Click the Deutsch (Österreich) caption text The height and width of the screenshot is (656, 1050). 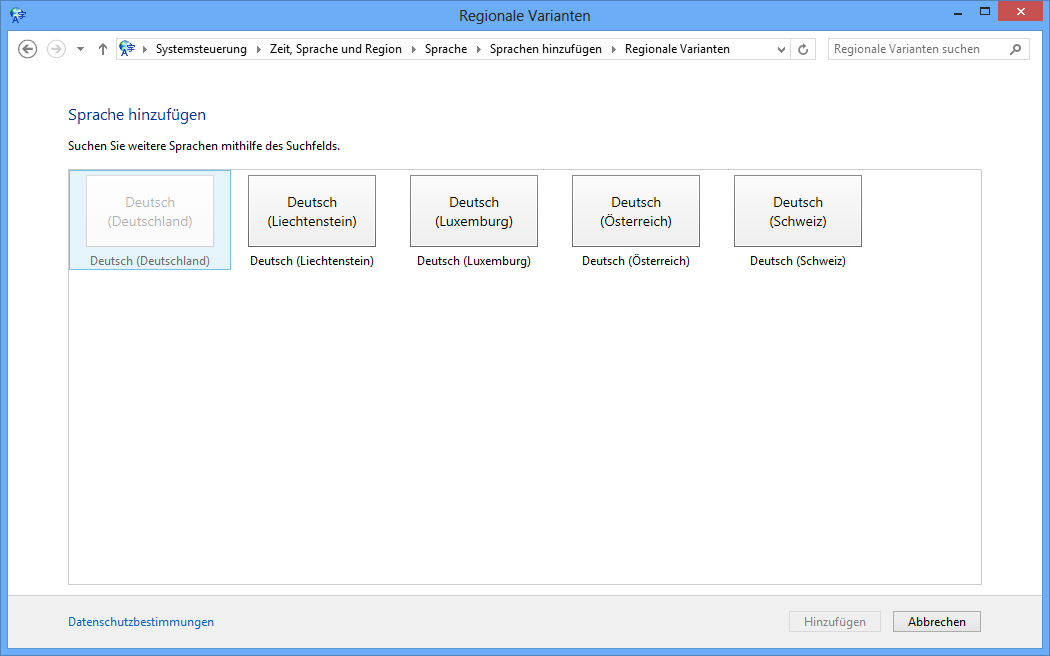click(636, 261)
